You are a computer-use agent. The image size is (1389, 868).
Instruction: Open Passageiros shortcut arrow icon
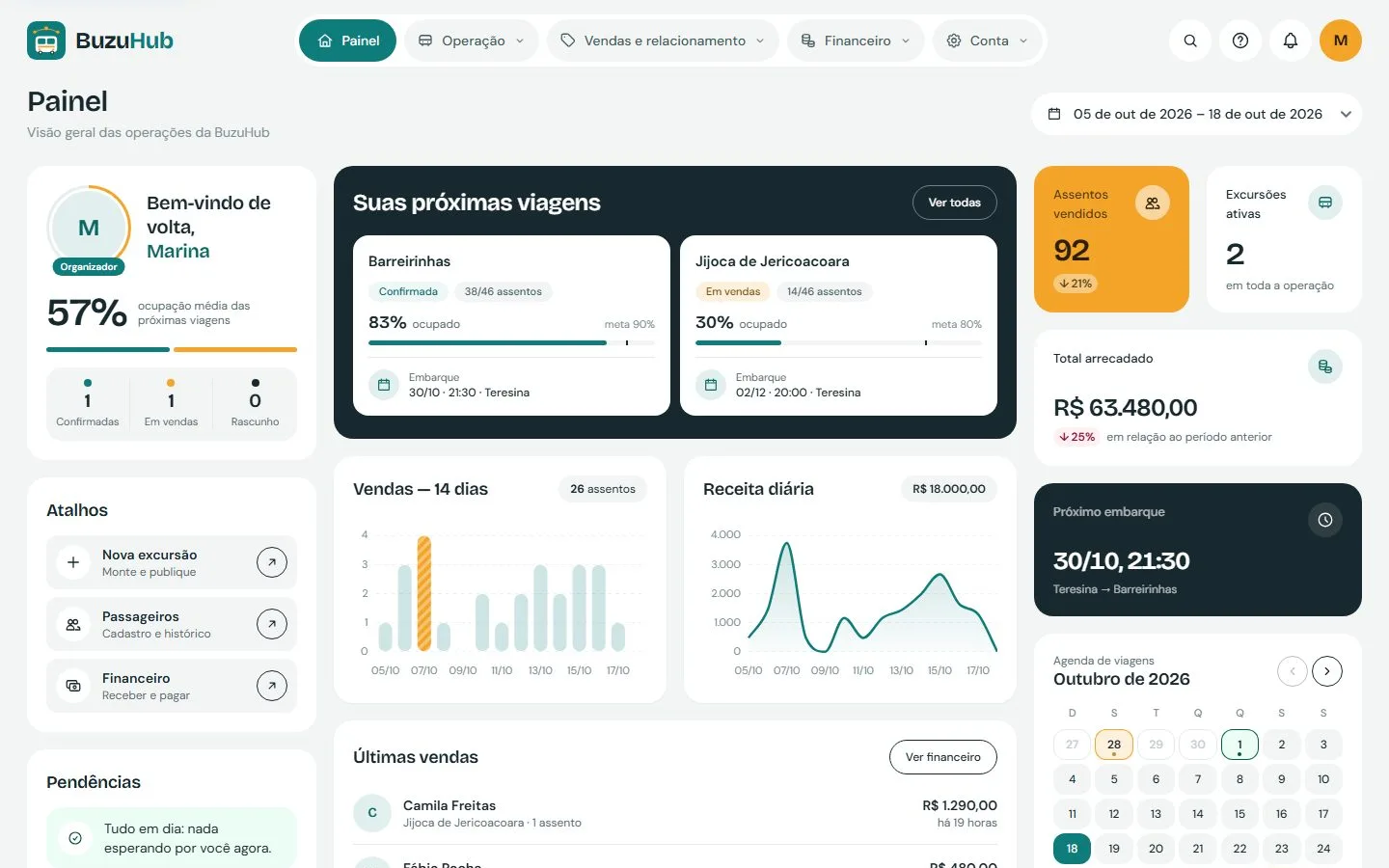coord(272,624)
